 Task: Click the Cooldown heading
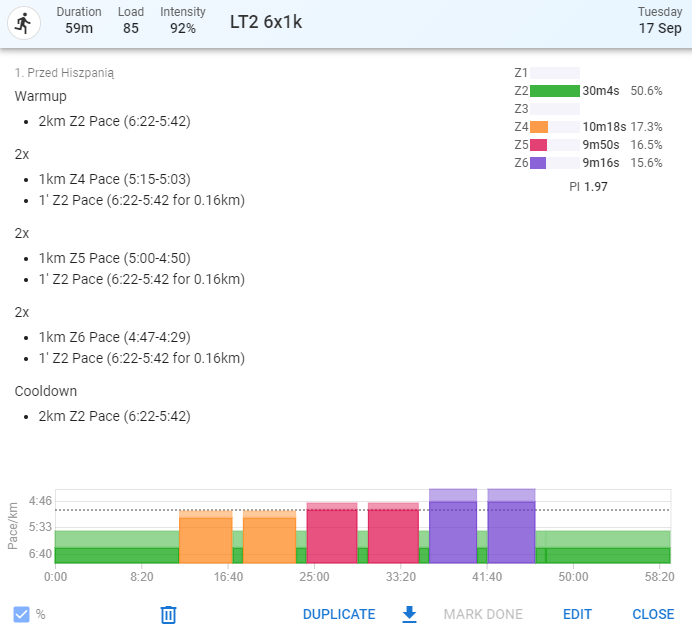(x=46, y=391)
